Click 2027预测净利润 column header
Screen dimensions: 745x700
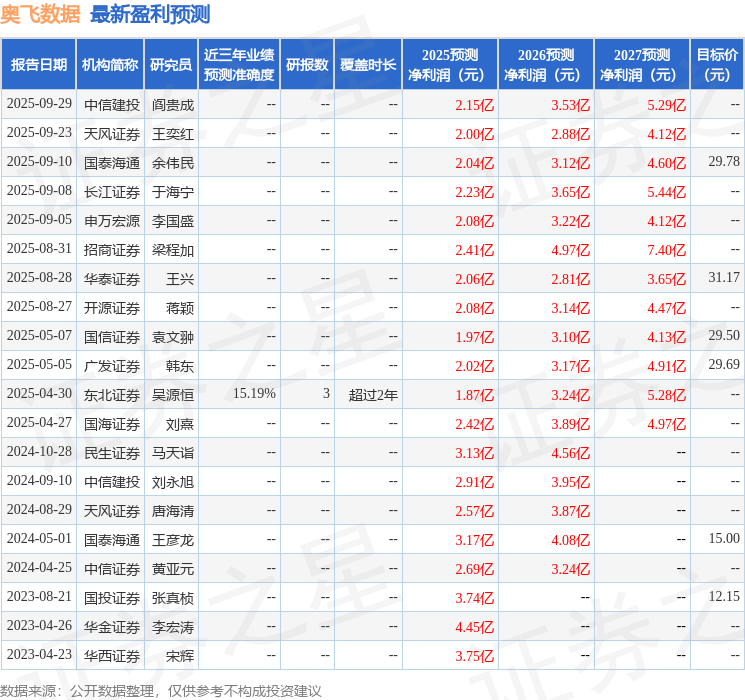point(642,65)
